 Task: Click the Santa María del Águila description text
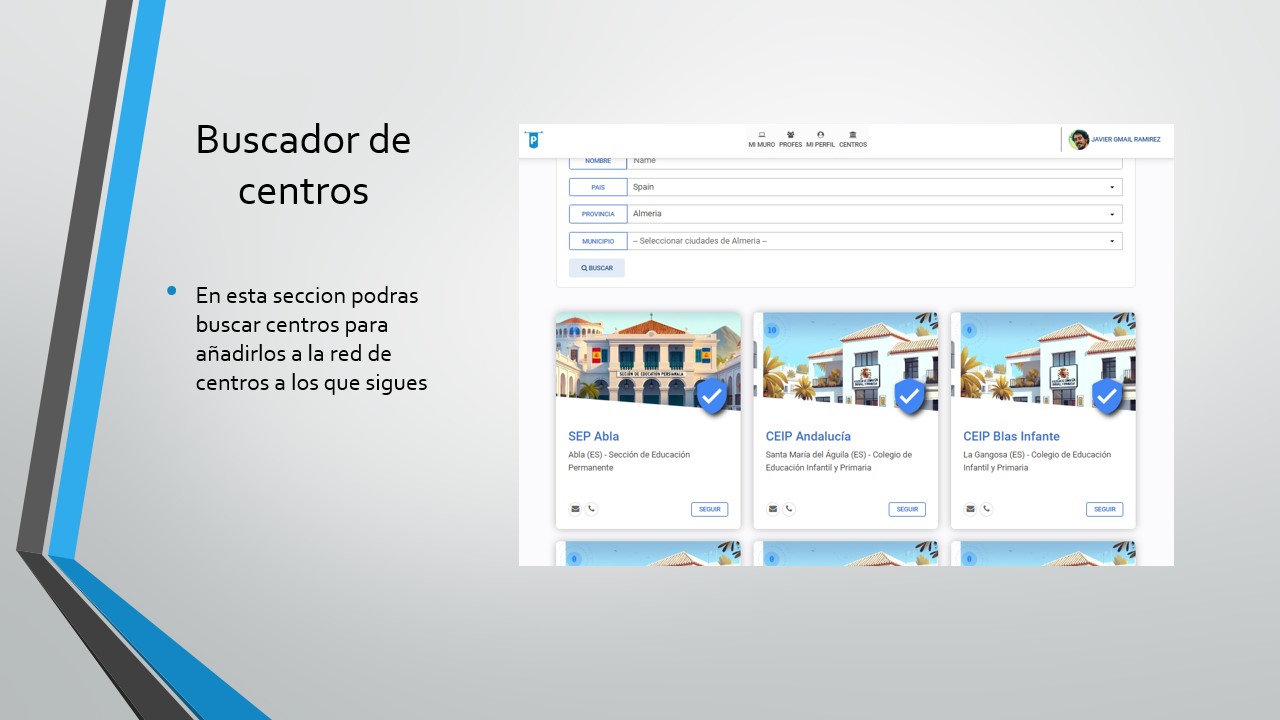[839, 461]
